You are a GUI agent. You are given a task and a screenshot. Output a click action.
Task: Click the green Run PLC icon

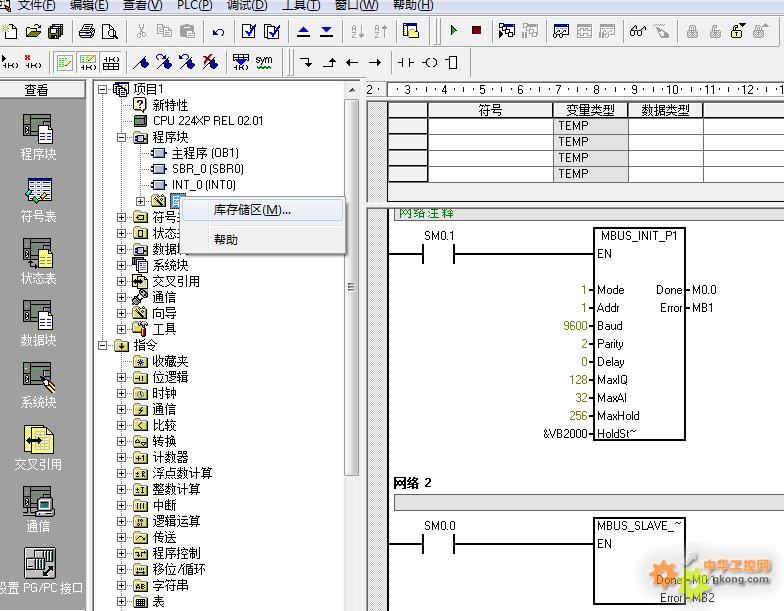(x=454, y=30)
